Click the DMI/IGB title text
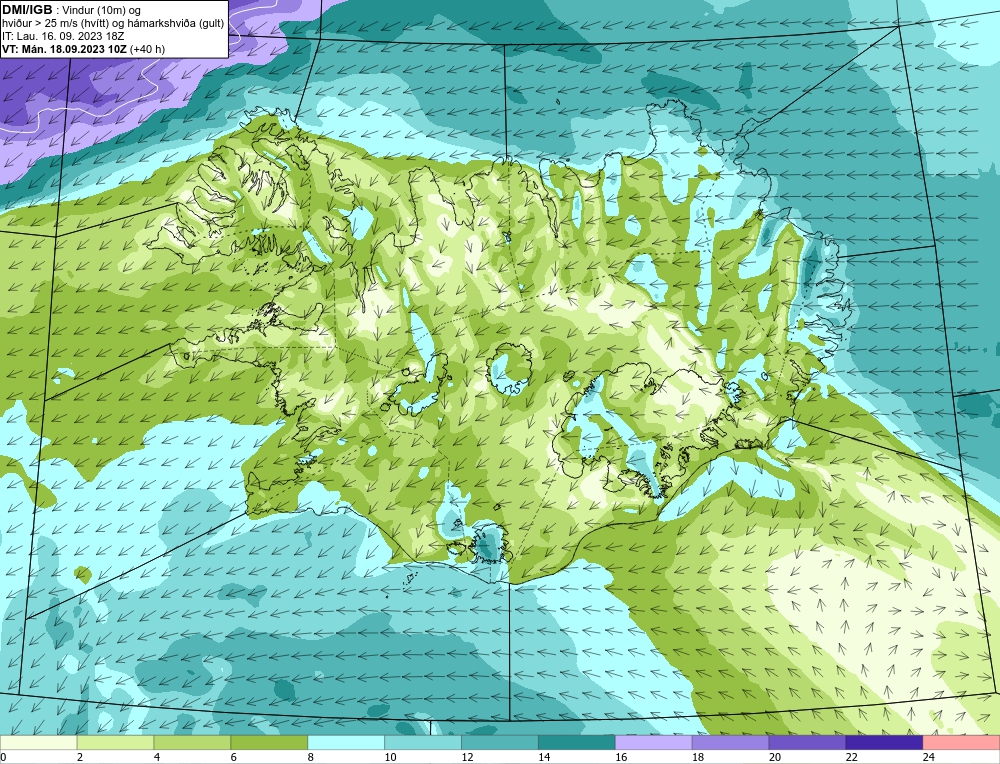Viewport: 1000px width, 764px height. [x=27, y=10]
